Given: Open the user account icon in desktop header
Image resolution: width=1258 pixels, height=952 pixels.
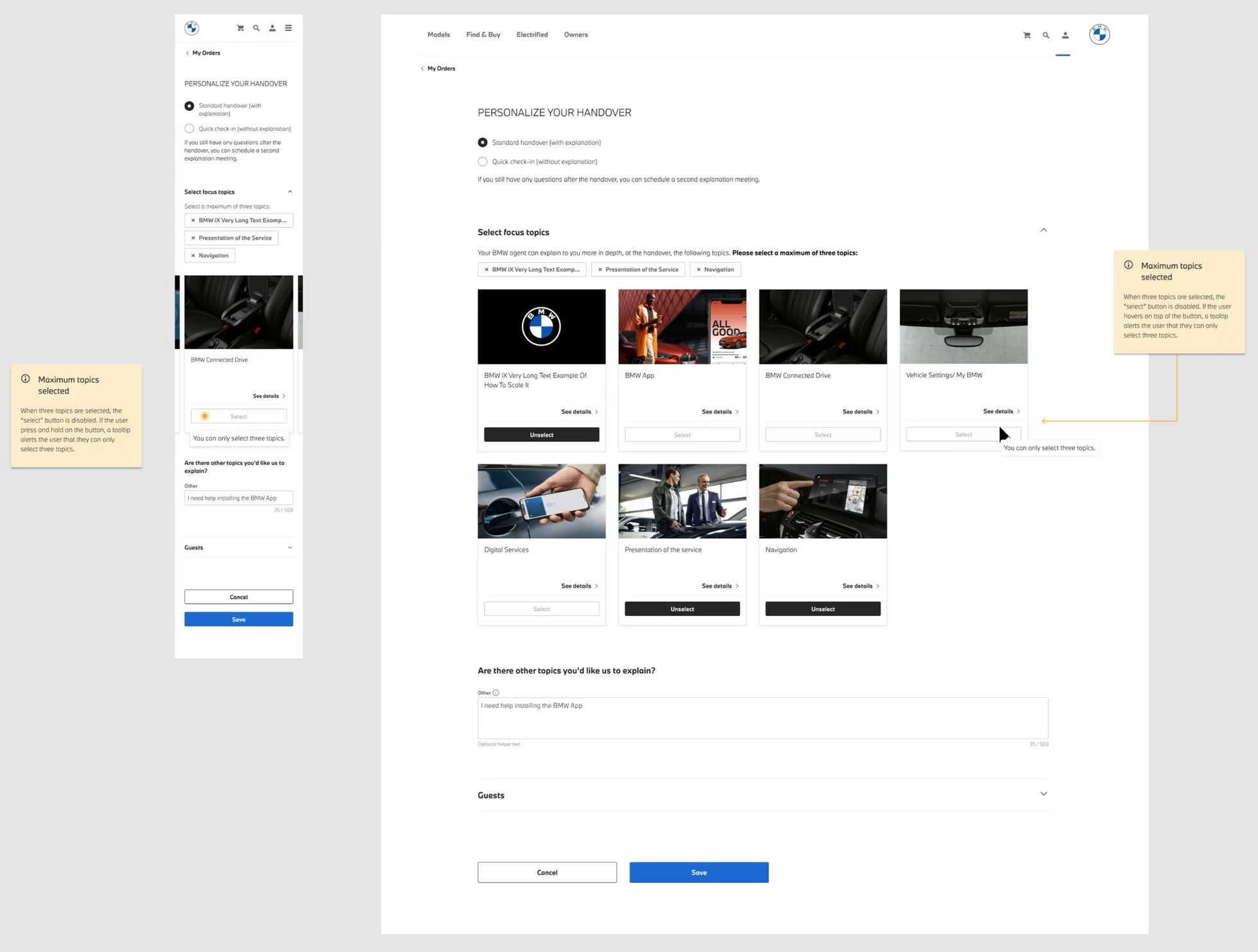Looking at the screenshot, I should click(1065, 35).
